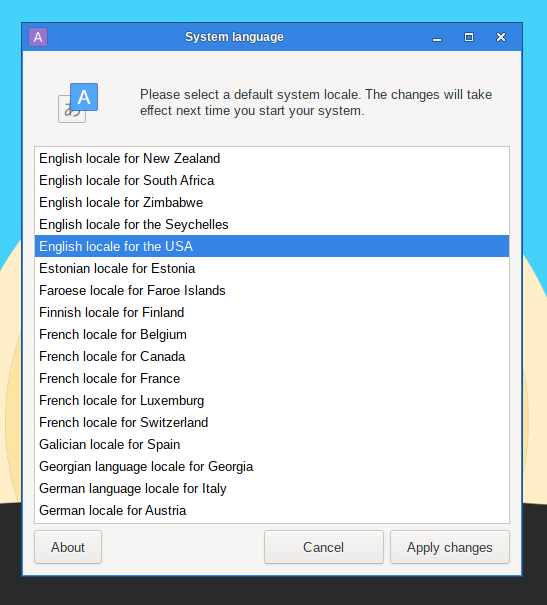Choose French locale for Switzerland
The height and width of the screenshot is (605, 547).
point(272,422)
